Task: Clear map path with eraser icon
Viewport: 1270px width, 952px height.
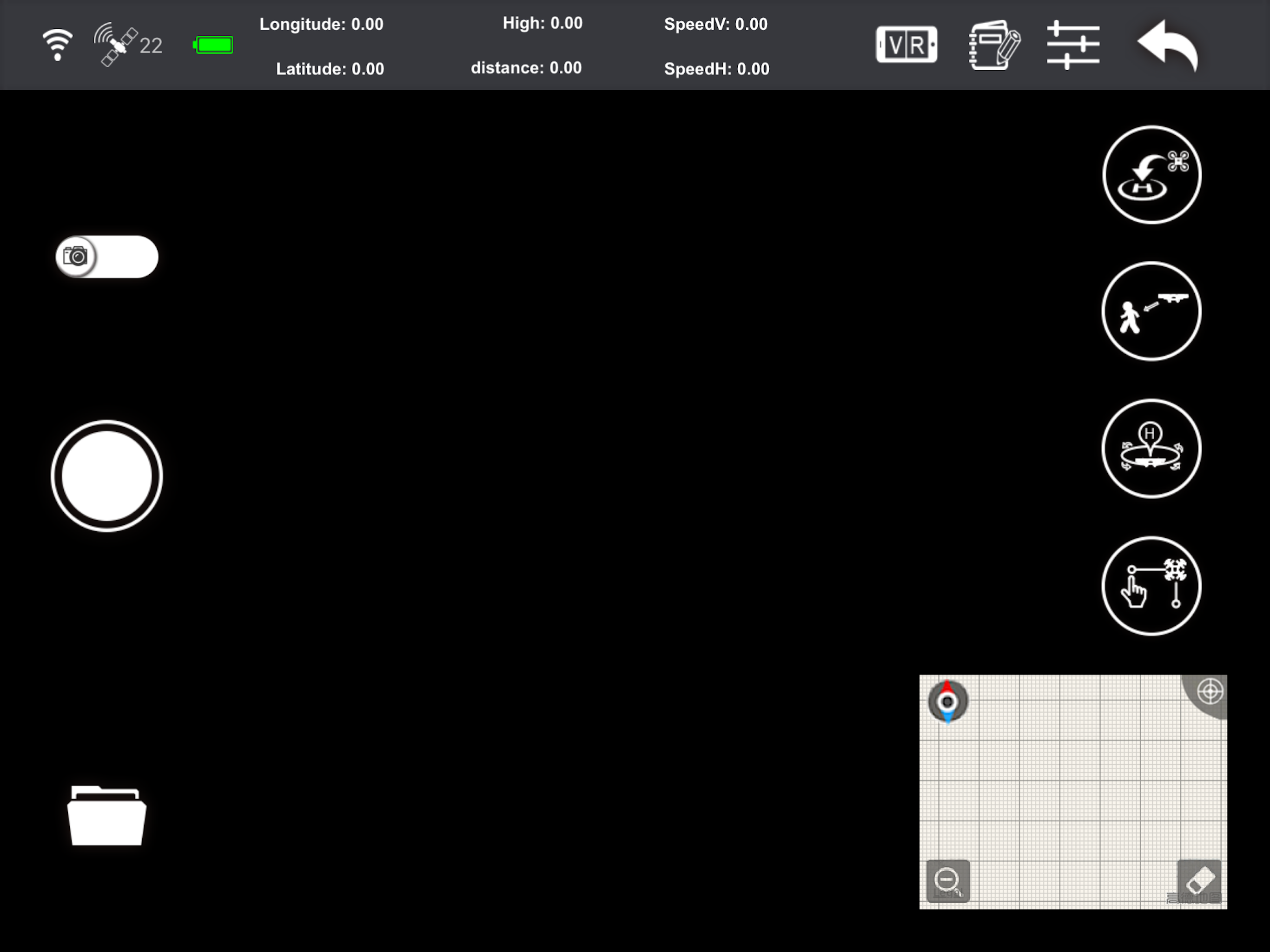Action: click(x=1200, y=880)
